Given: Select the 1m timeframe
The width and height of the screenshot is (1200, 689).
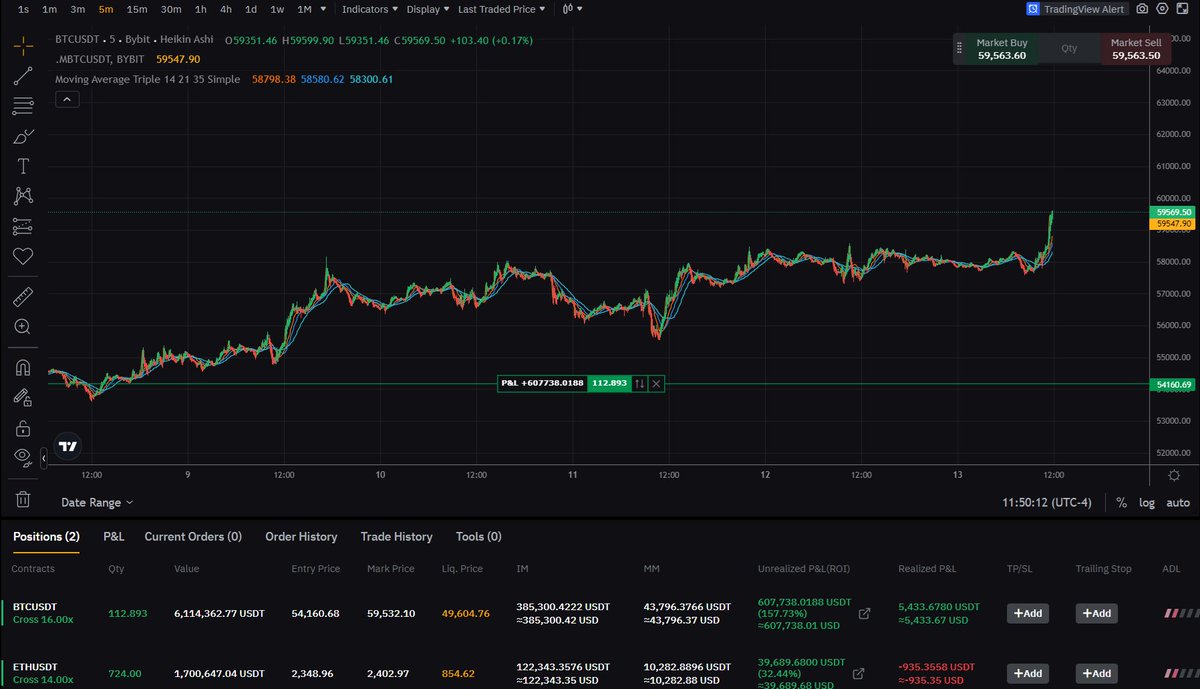Looking at the screenshot, I should (50, 9).
